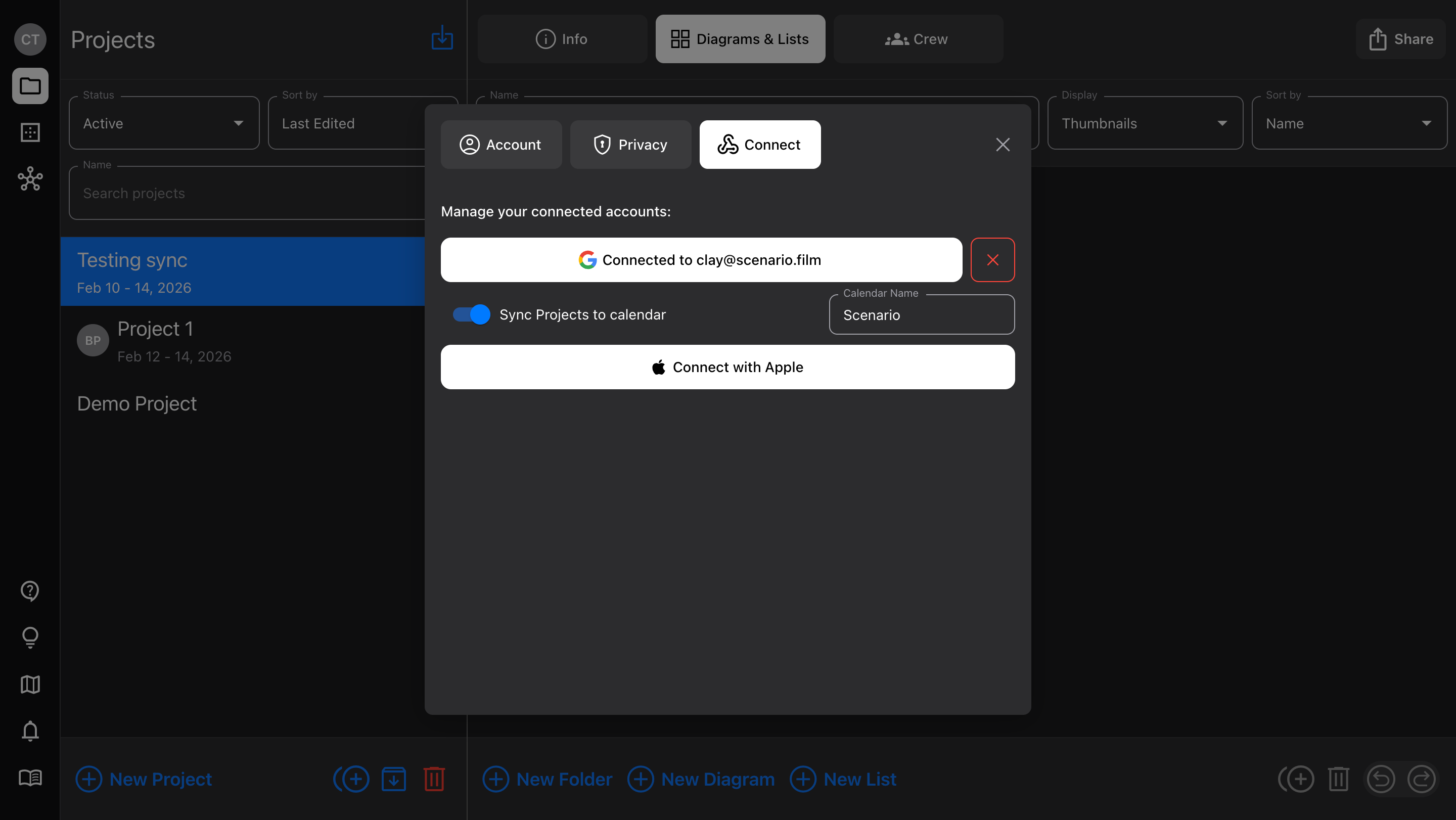Click the help question mark icon
Viewport: 1456px width, 820px height.
pyautogui.click(x=30, y=590)
